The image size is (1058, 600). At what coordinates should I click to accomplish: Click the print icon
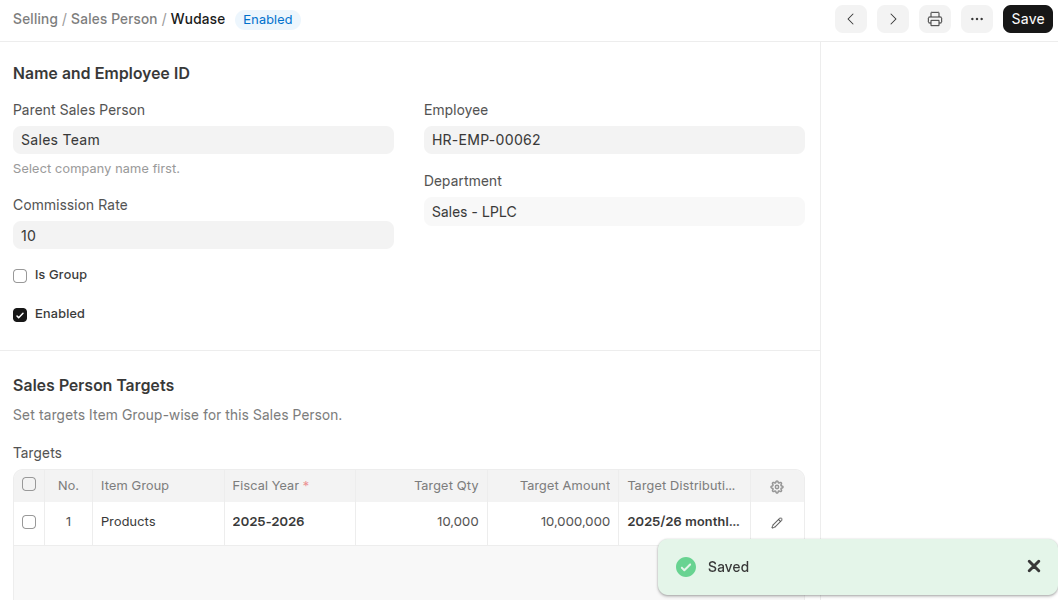pyautogui.click(x=934, y=19)
